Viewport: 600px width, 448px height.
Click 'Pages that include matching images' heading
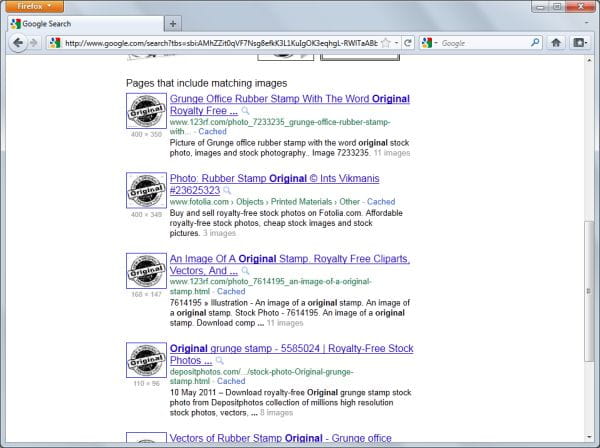(207, 83)
